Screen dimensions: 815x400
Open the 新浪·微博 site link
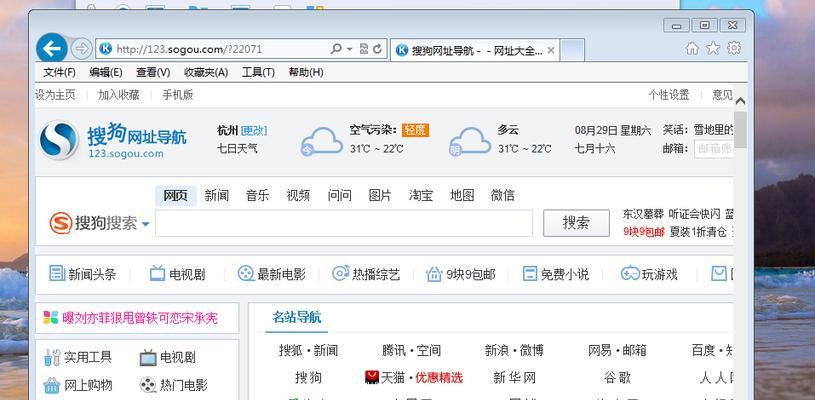[x=514, y=351]
